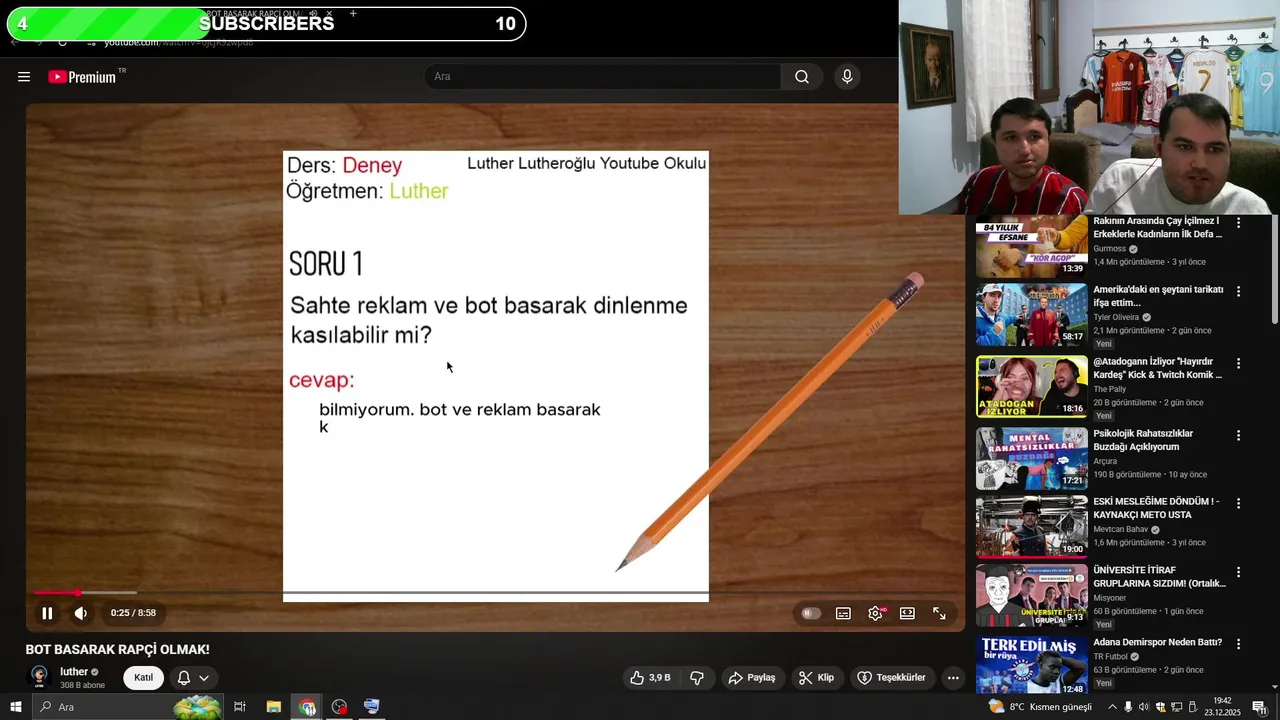This screenshot has height=720, width=1280.
Task: Open the tray microphone icon
Action: pos(1128,707)
